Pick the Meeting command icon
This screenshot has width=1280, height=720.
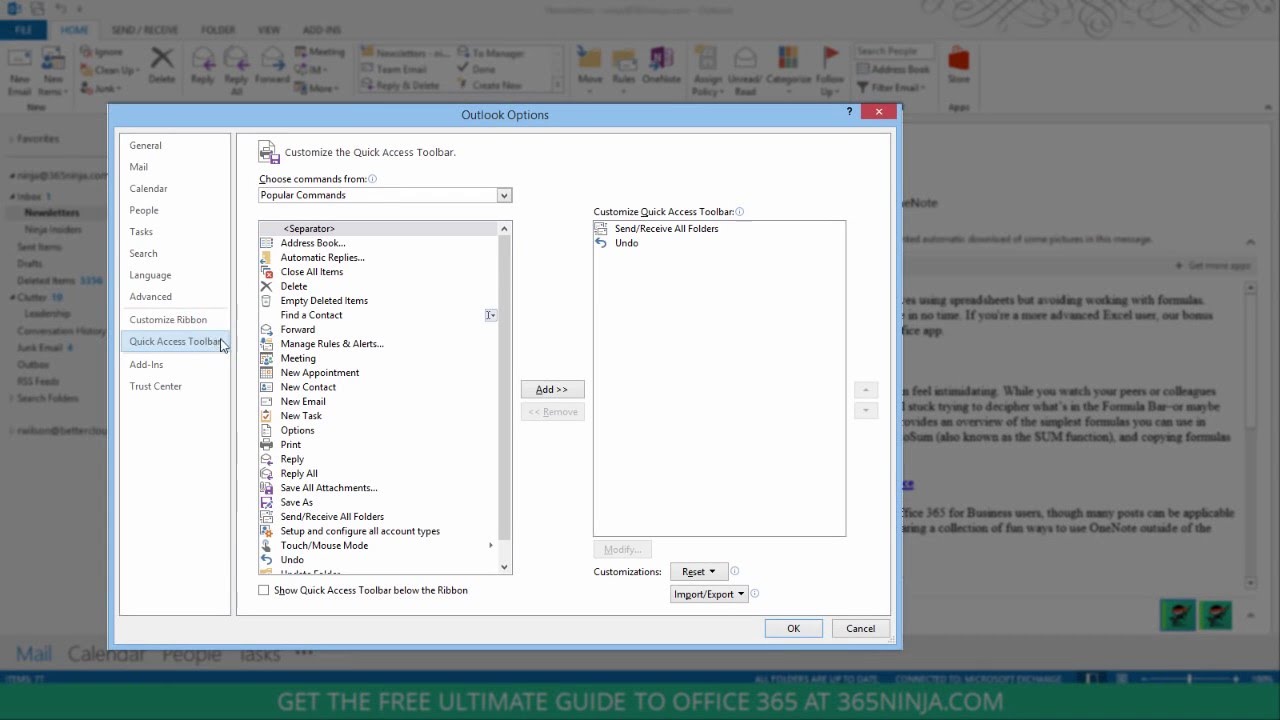[x=266, y=358]
